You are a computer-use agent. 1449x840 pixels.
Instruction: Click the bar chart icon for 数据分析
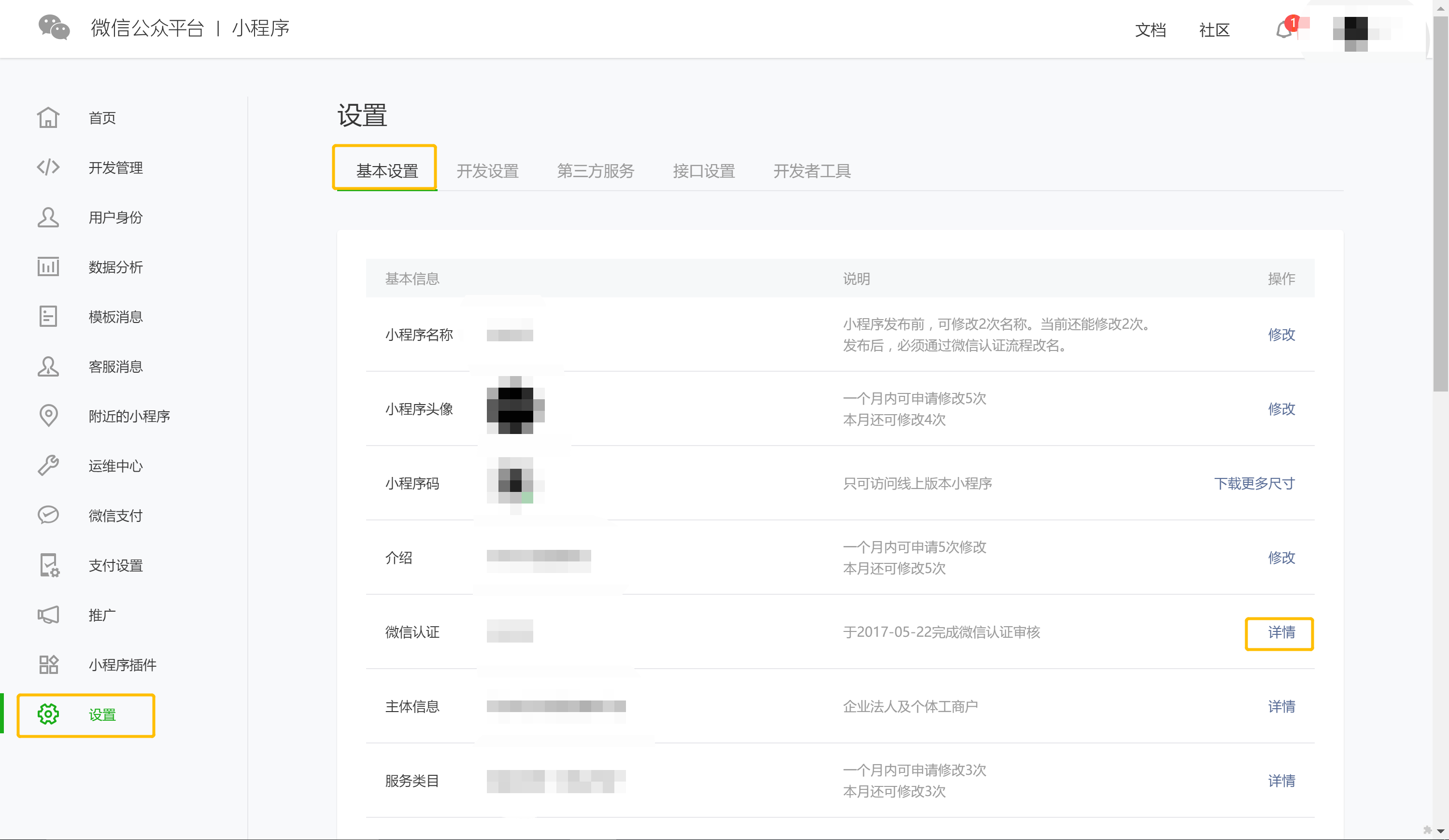pyautogui.click(x=48, y=266)
